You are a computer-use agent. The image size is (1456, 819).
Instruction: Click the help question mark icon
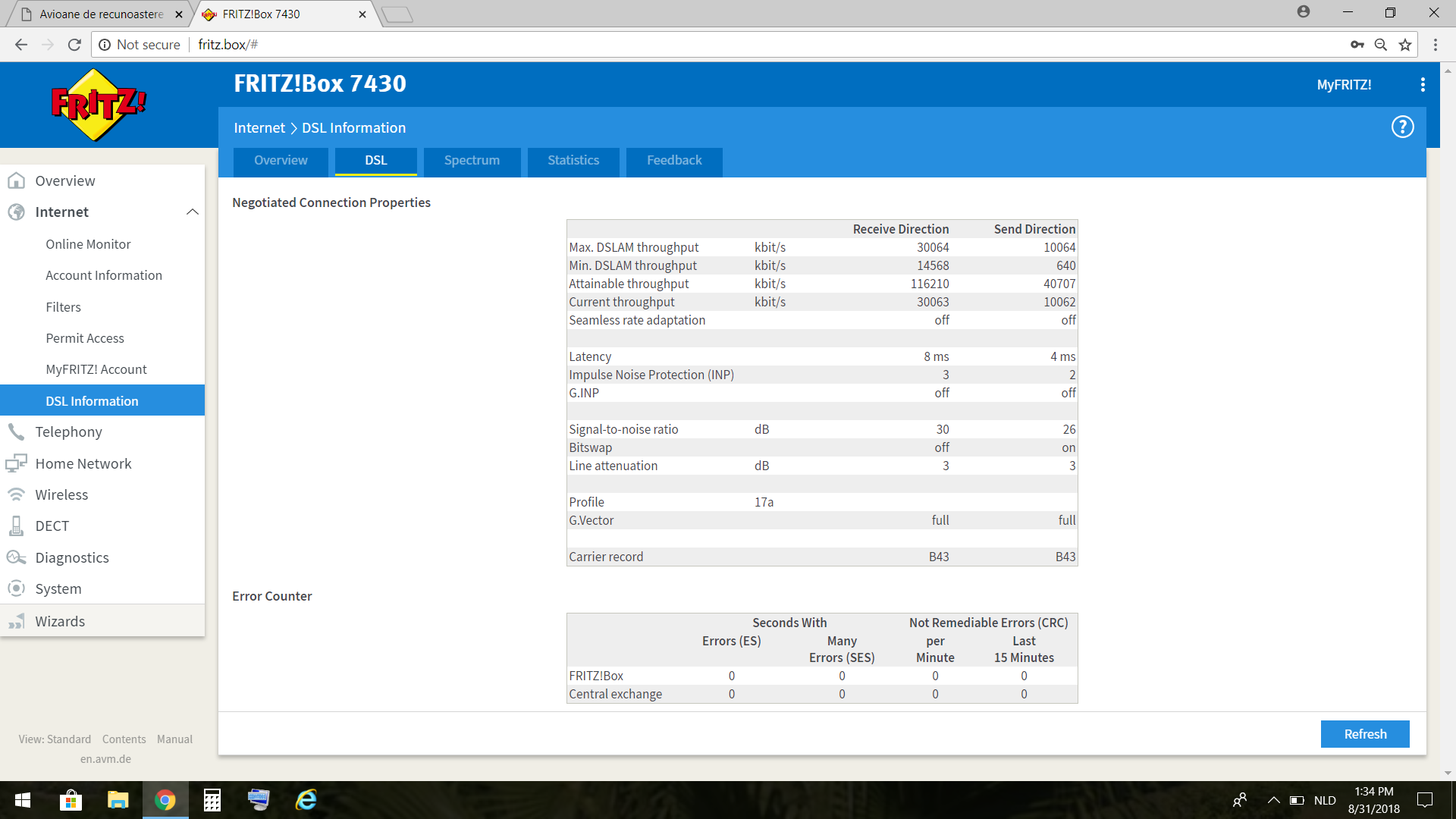pos(1402,127)
